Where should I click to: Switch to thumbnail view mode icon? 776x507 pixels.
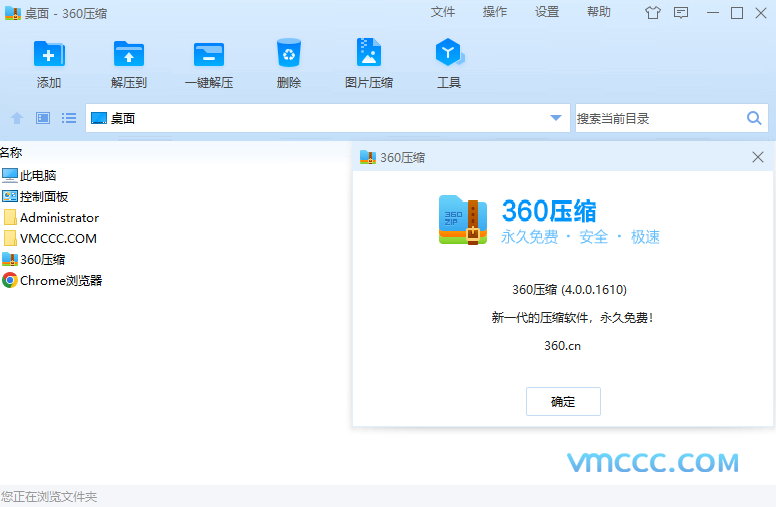coord(43,118)
